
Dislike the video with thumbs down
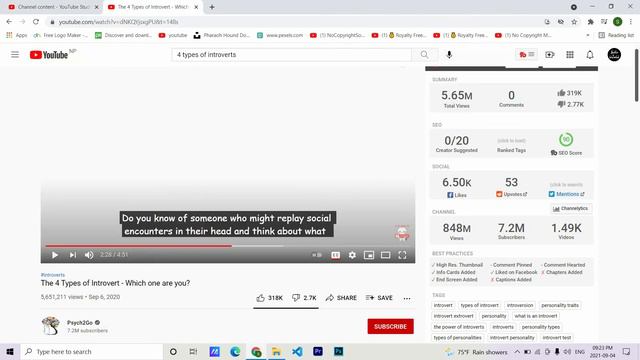click(304, 298)
